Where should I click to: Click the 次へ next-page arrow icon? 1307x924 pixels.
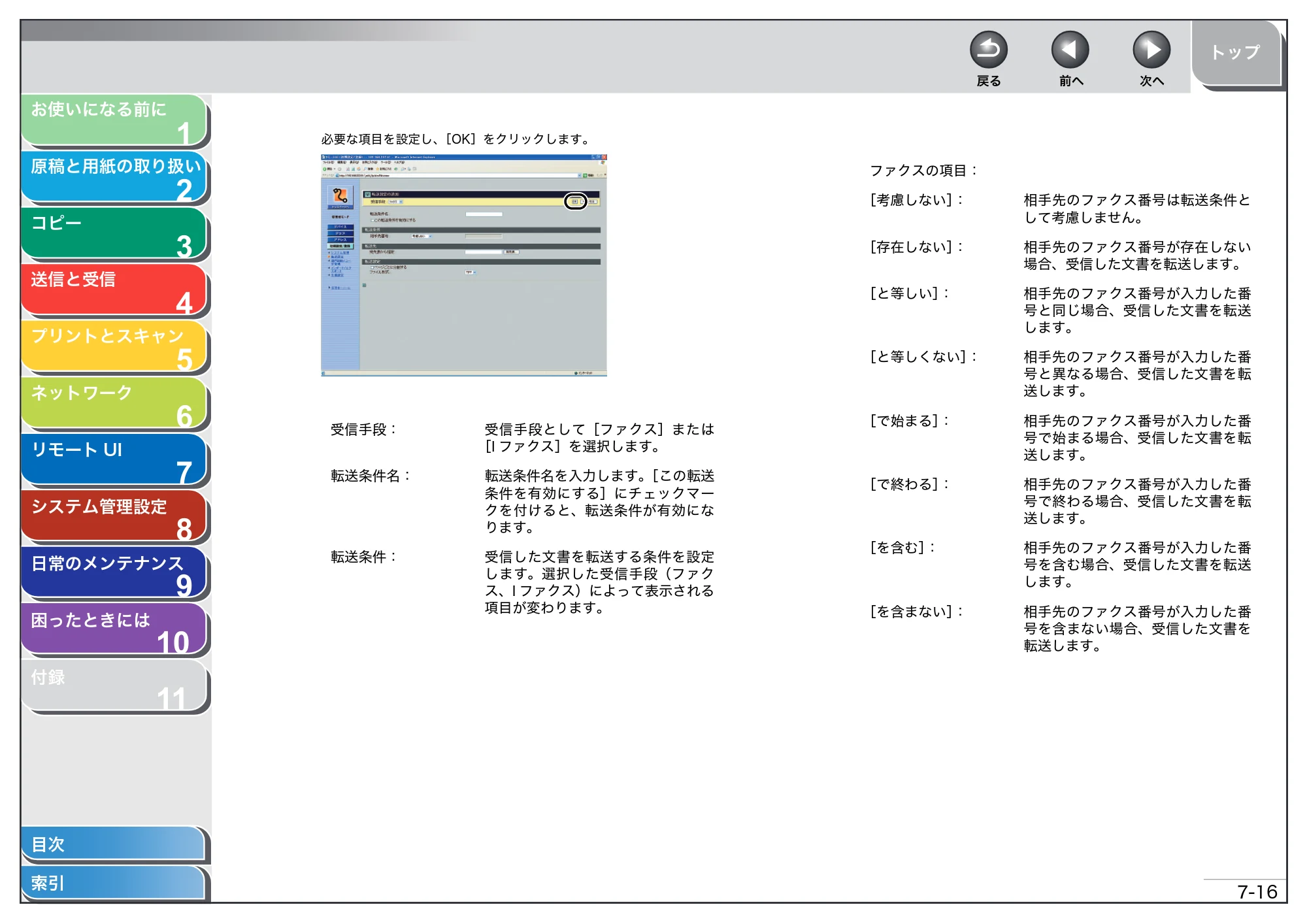(1151, 50)
